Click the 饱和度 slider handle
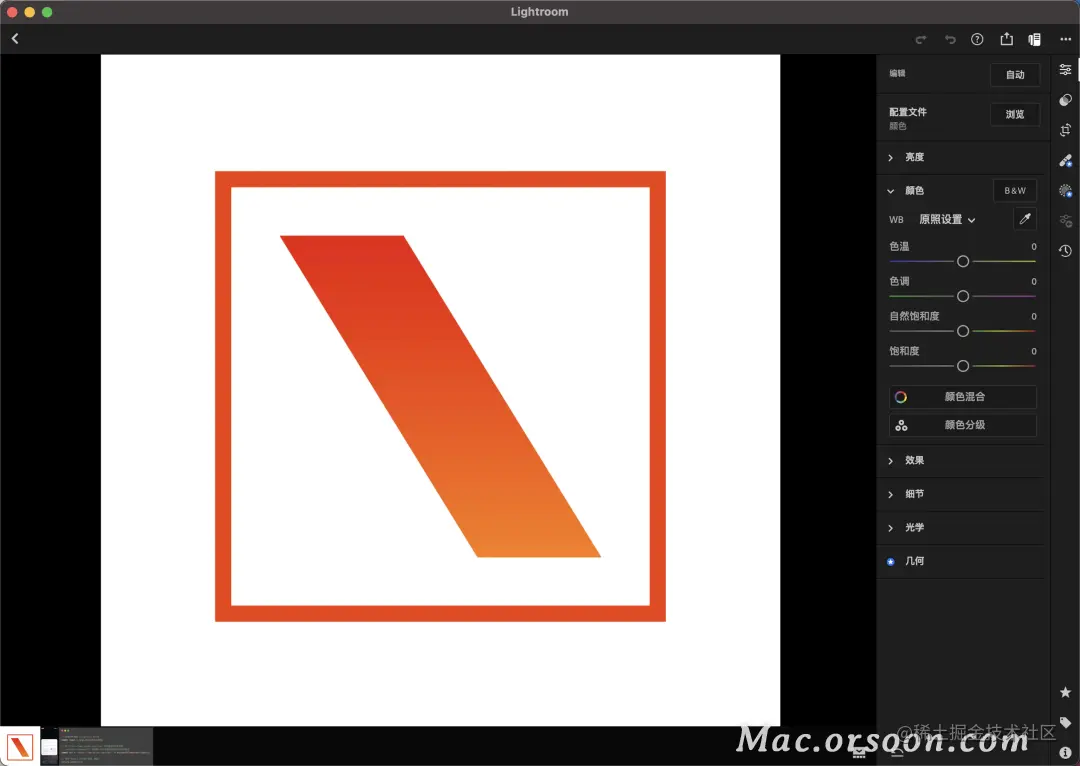 pyautogui.click(x=963, y=366)
